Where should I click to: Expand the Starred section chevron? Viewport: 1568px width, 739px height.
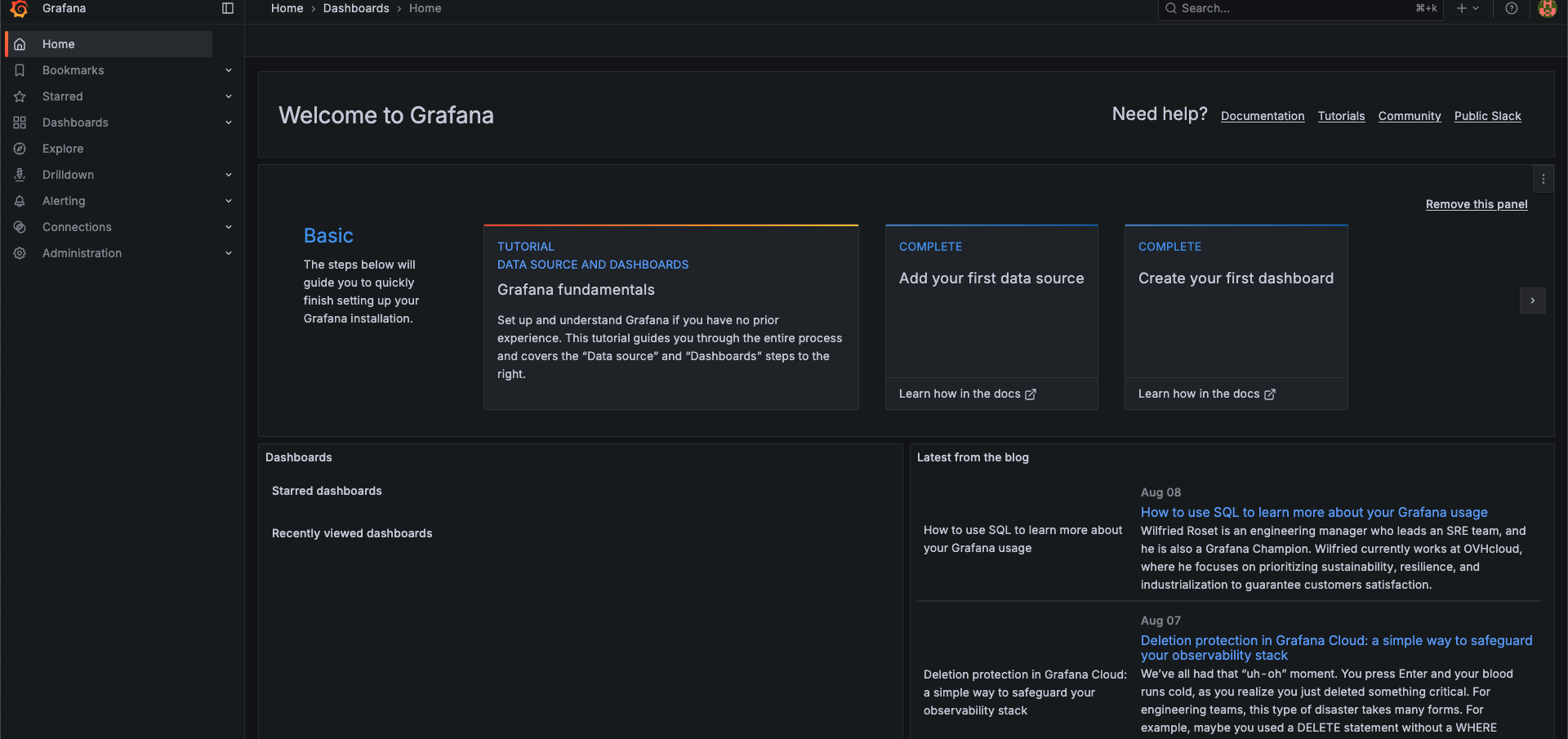click(229, 96)
